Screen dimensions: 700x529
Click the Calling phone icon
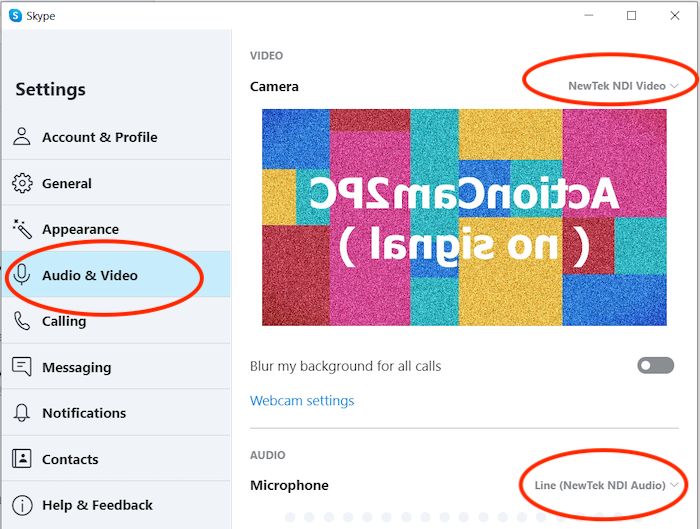[22, 321]
